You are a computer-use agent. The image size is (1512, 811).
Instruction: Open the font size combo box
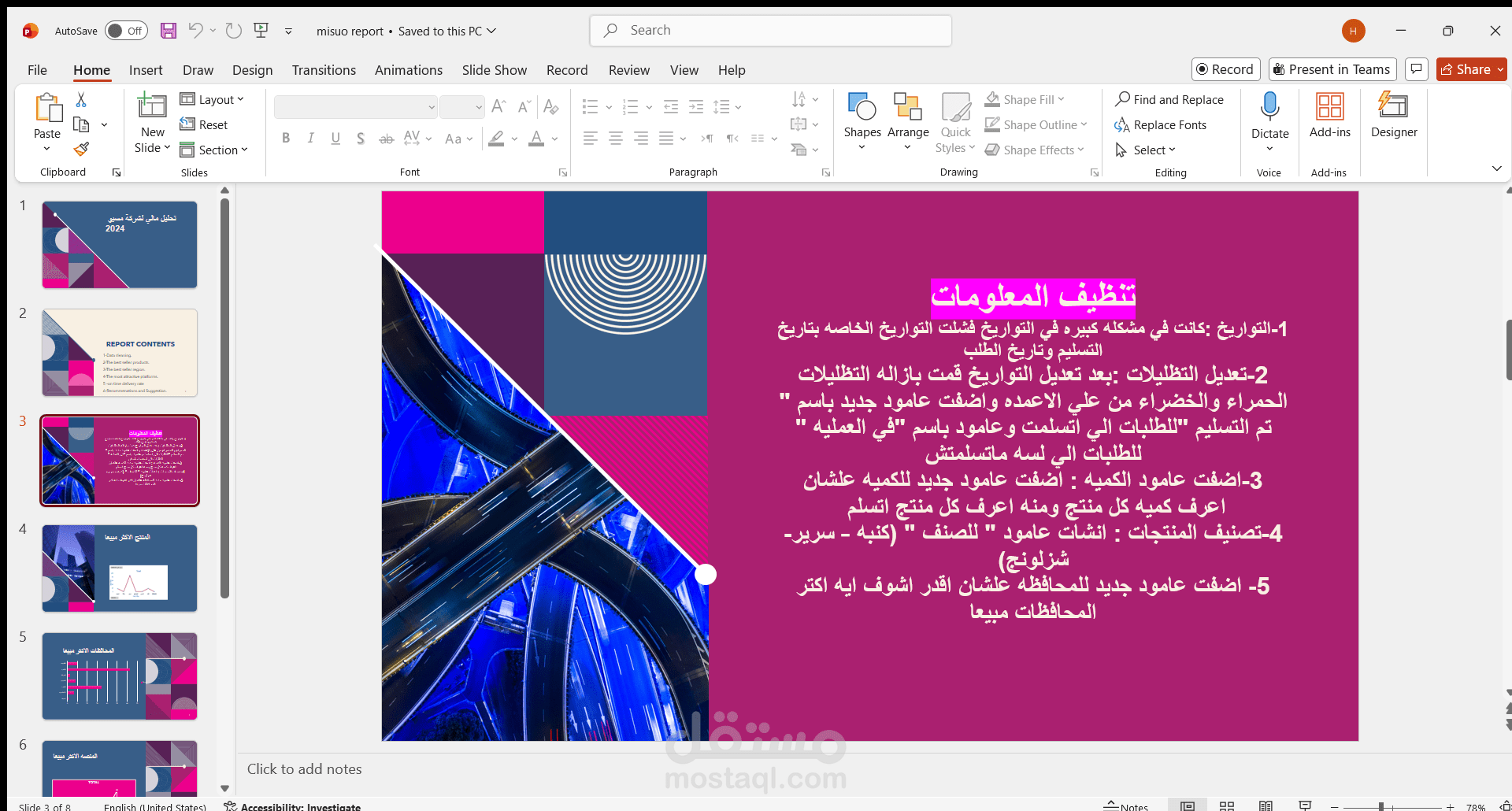click(461, 106)
